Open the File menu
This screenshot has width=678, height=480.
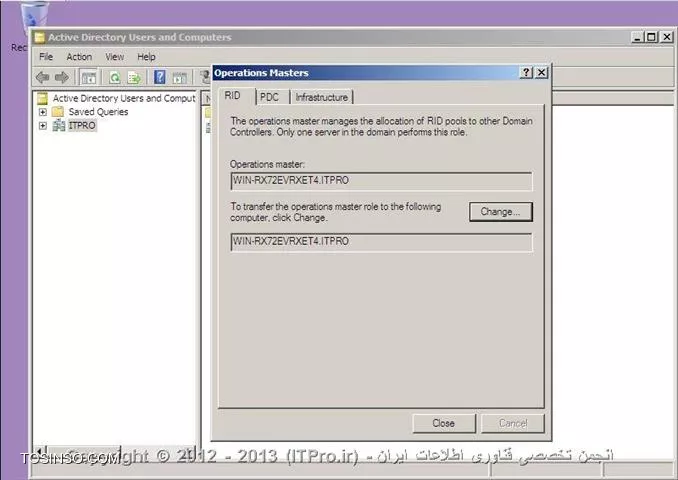(x=46, y=57)
